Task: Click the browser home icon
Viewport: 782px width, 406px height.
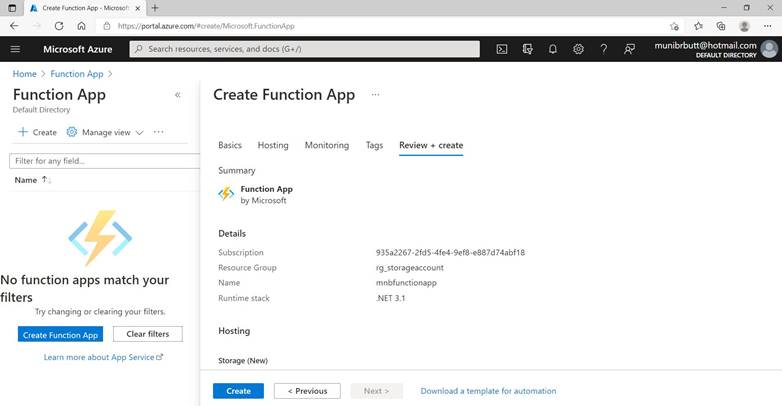Action: pos(81,26)
